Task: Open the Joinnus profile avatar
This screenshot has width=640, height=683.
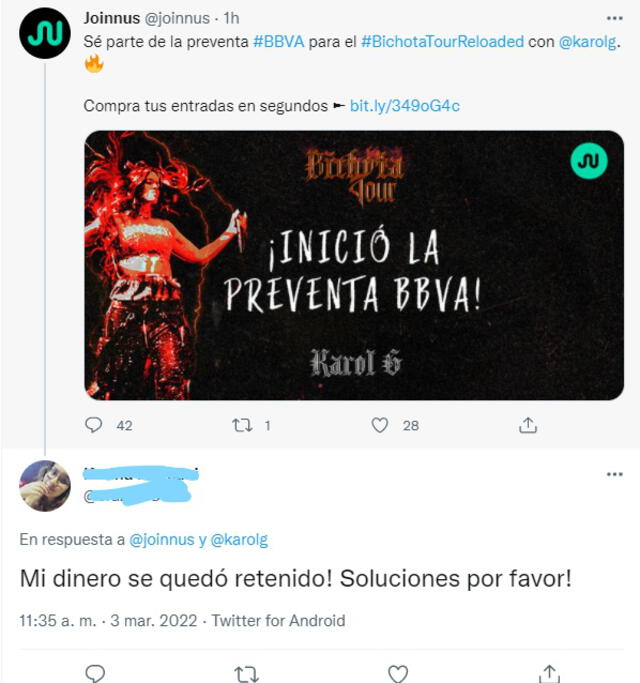Action: pos(45,33)
